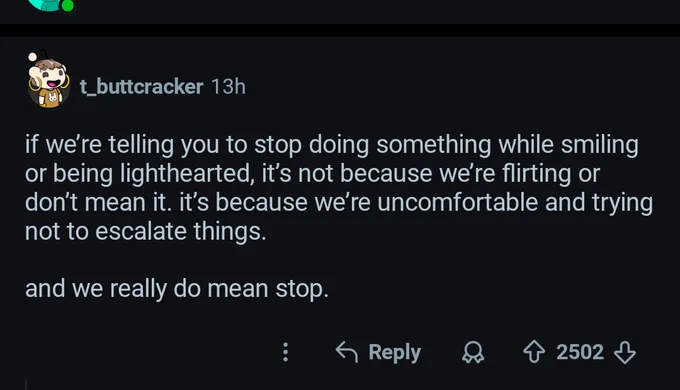This screenshot has height=390, width=680.
Task: Click the black divider bar above the comment
Action: [340, 30]
